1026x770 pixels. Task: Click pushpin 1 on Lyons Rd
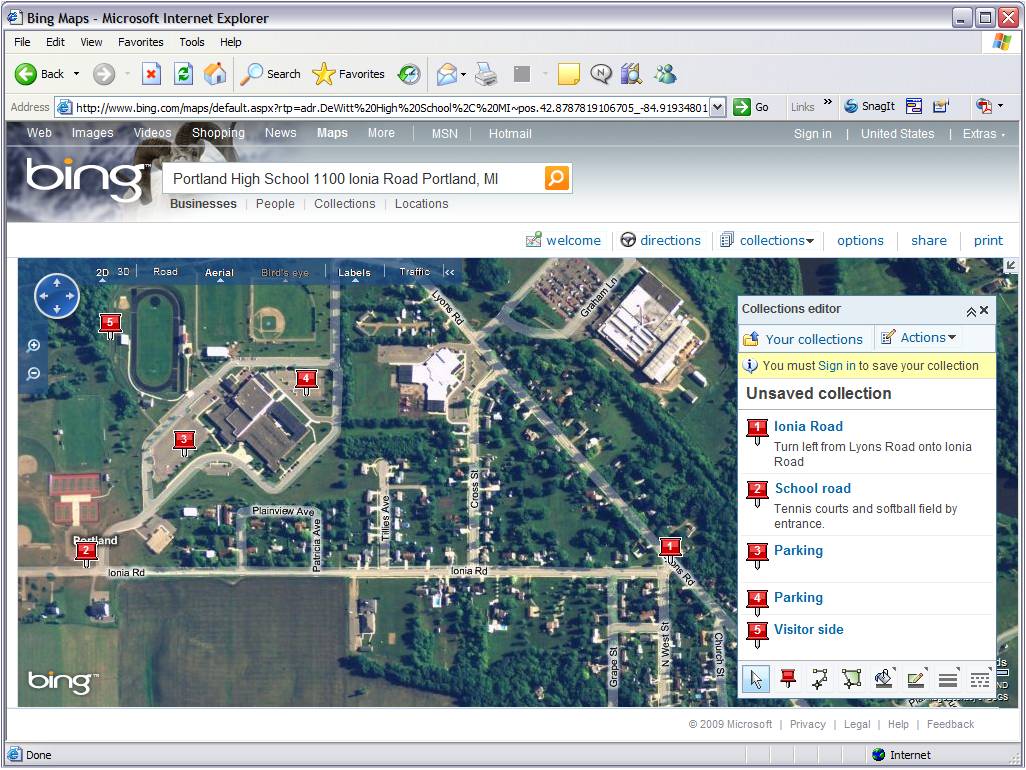[x=669, y=548]
